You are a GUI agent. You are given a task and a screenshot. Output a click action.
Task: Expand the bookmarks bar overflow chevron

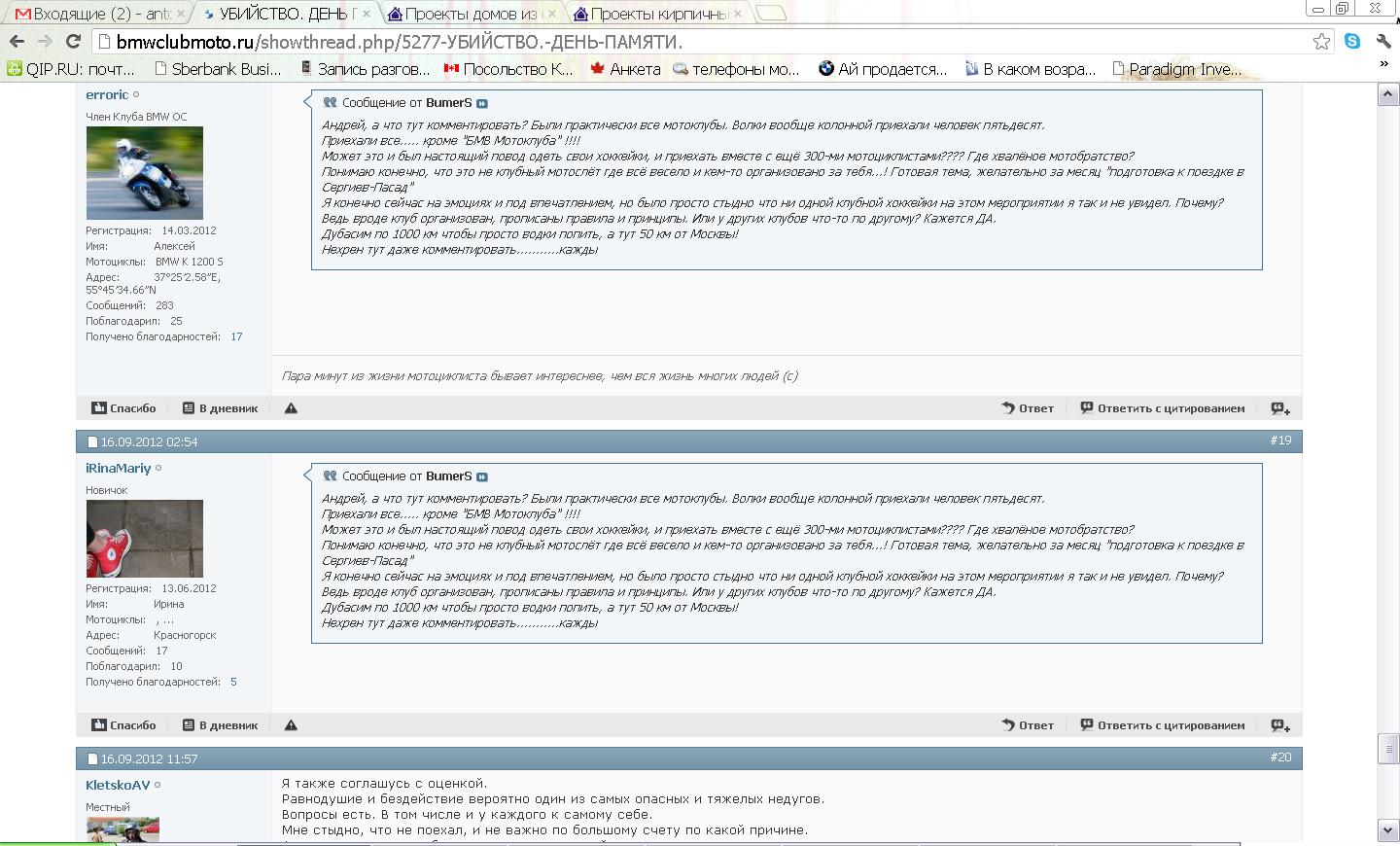coord(1383,64)
